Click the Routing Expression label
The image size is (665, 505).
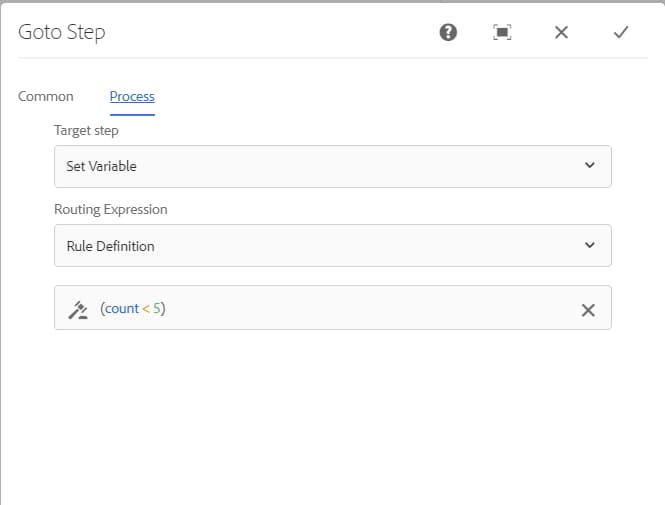pos(110,210)
